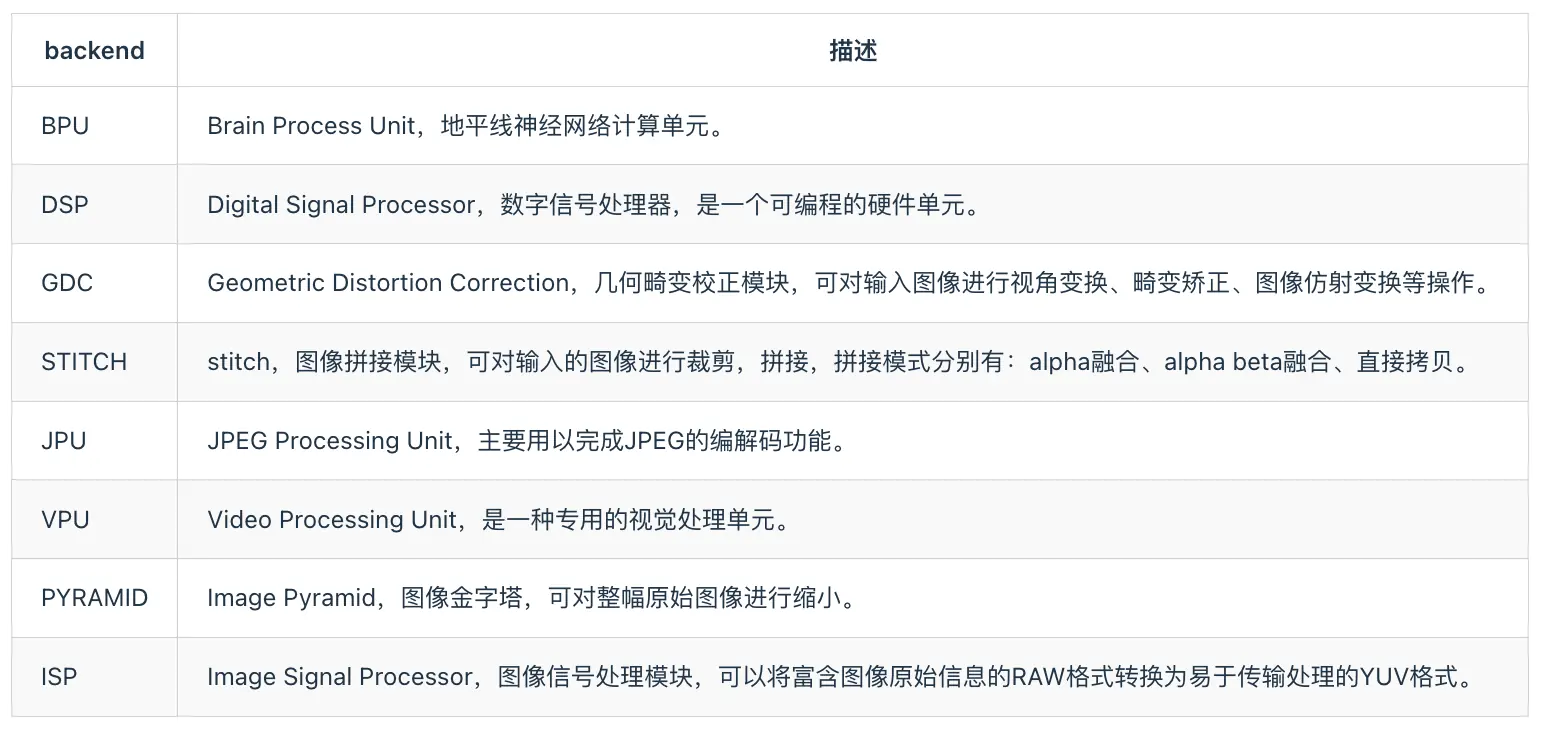Select the BPU cell in backend column
This screenshot has width=1542, height=730.
65,126
